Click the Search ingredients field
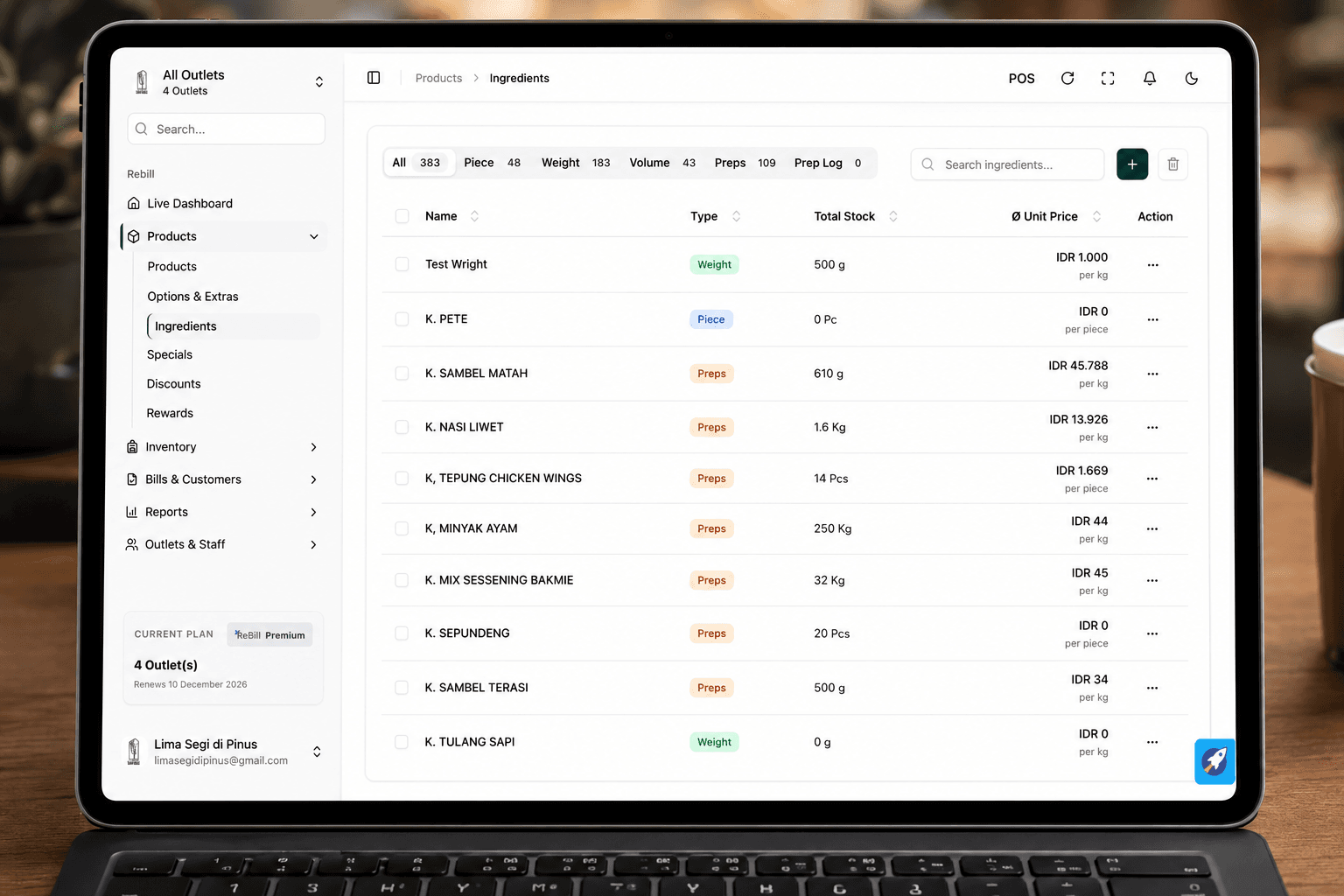This screenshot has height=896, width=1344. [x=1007, y=164]
